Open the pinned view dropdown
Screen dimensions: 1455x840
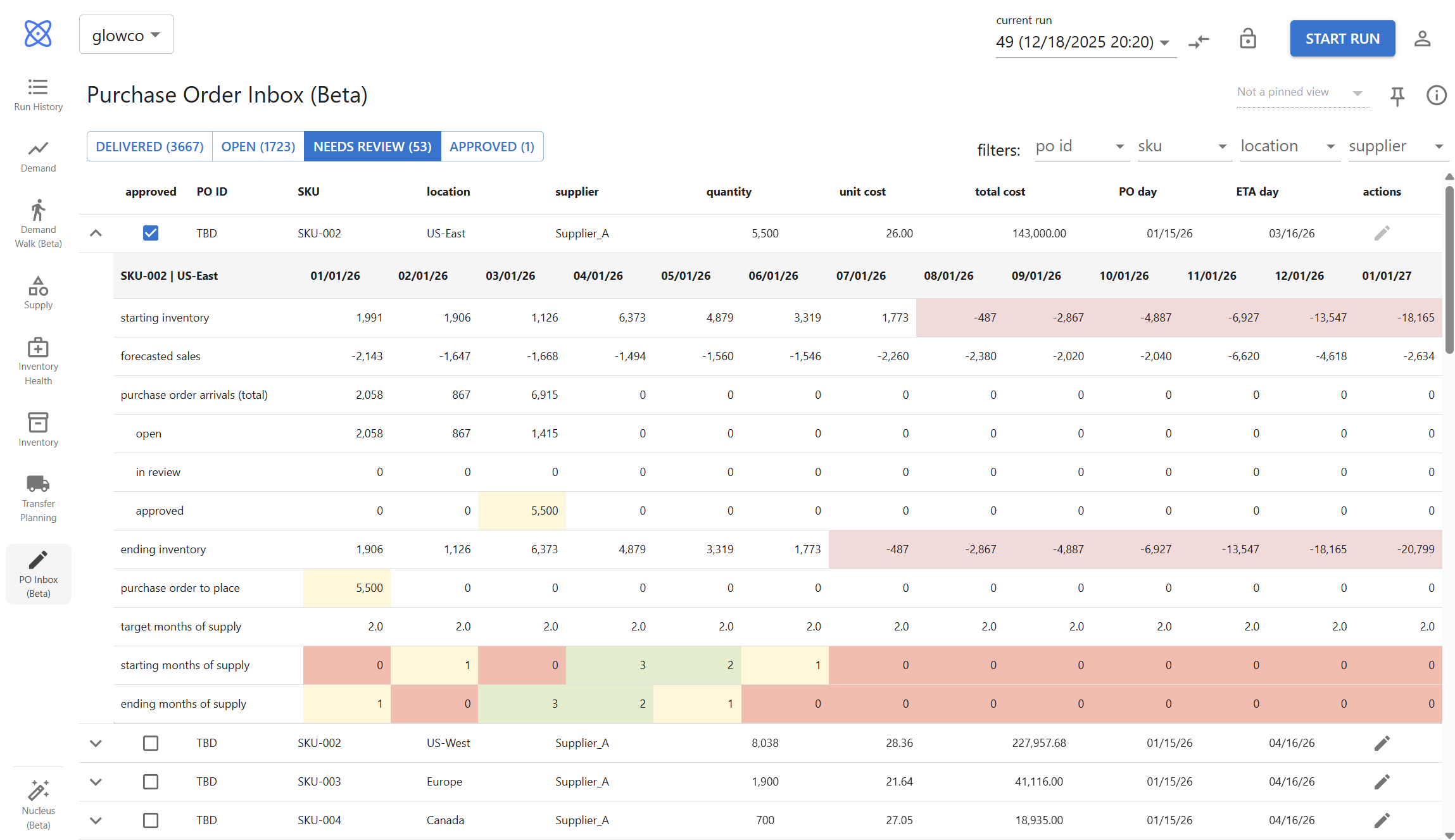[1302, 92]
